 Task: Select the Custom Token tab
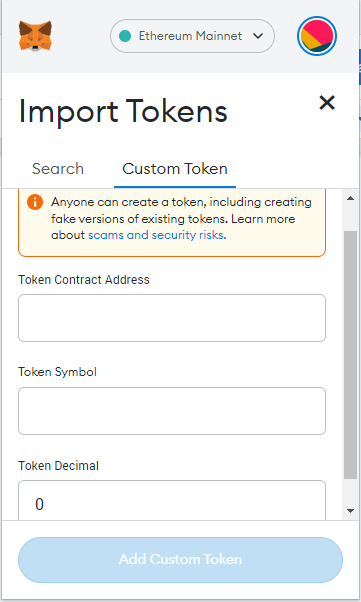click(x=175, y=169)
